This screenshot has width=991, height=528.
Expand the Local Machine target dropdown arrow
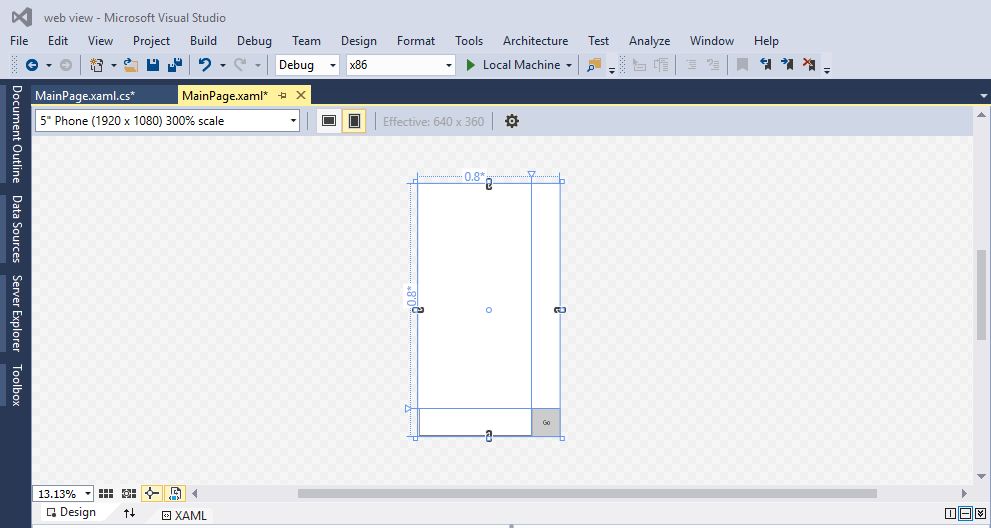569,65
